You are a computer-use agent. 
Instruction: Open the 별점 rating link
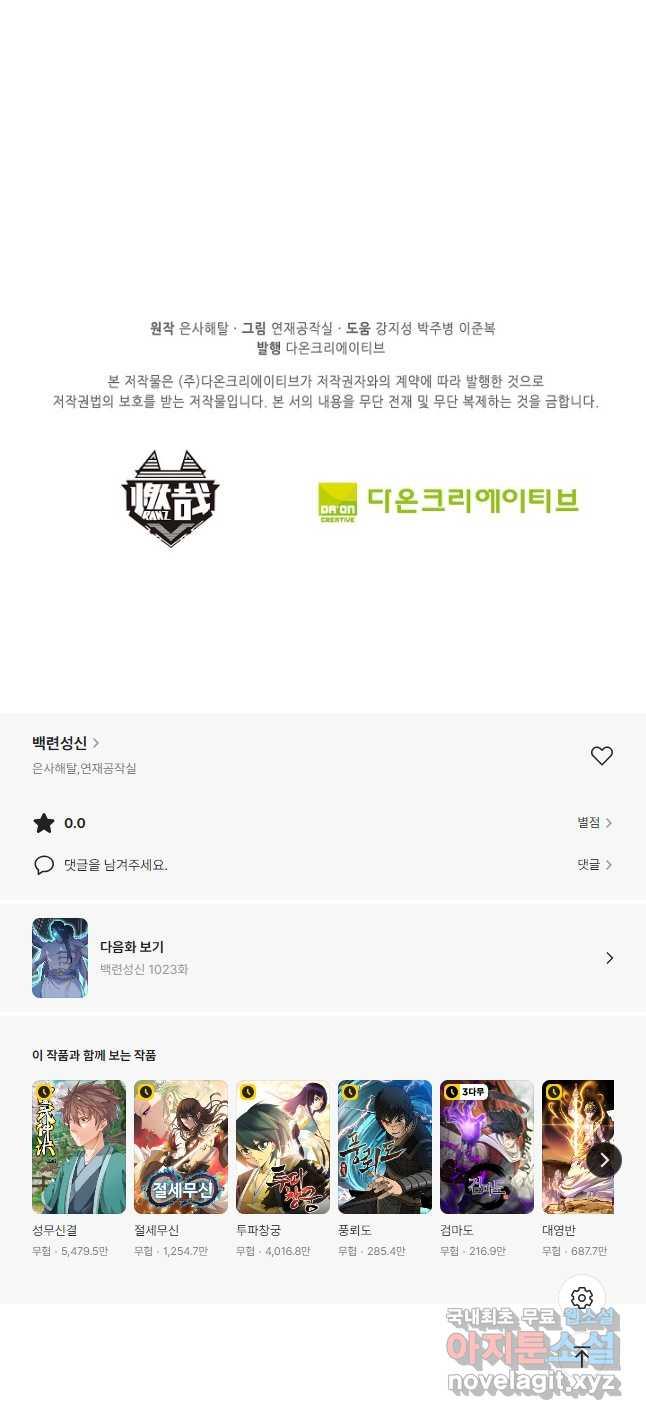[x=595, y=823]
